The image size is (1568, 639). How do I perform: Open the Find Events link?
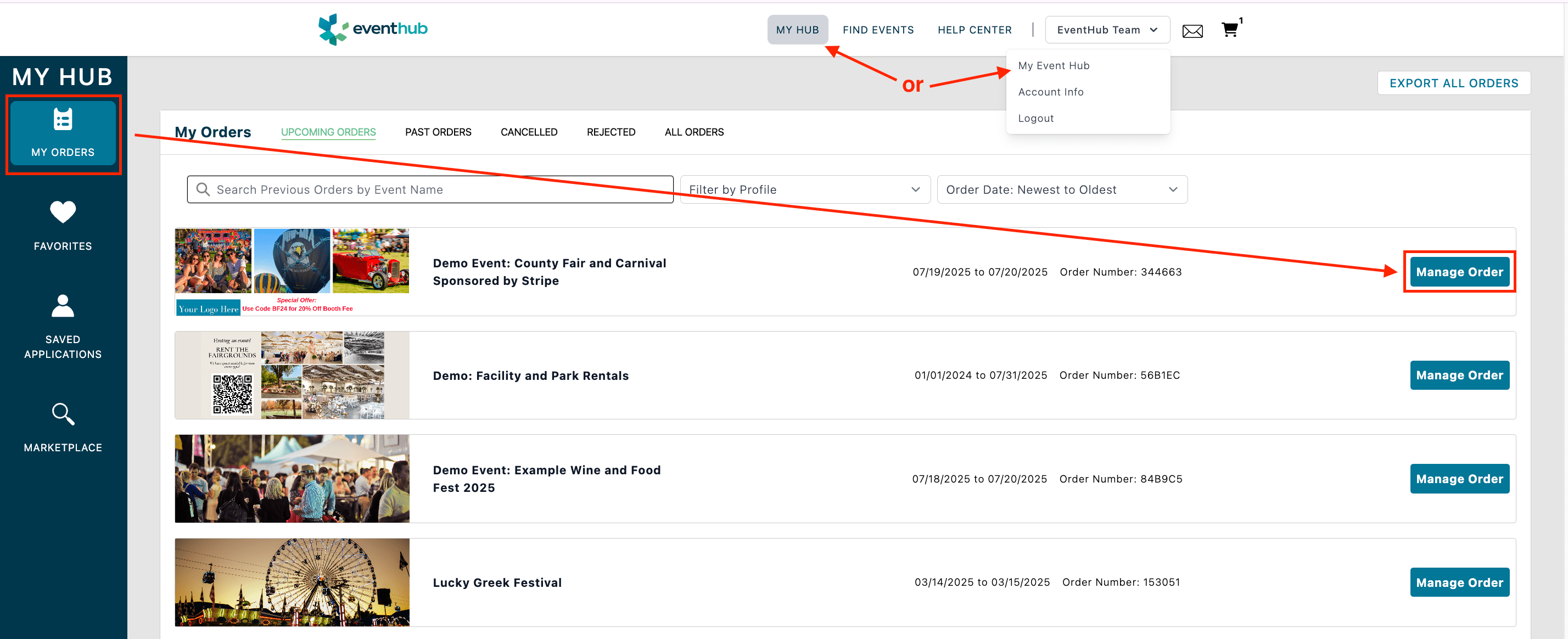pyautogui.click(x=878, y=30)
